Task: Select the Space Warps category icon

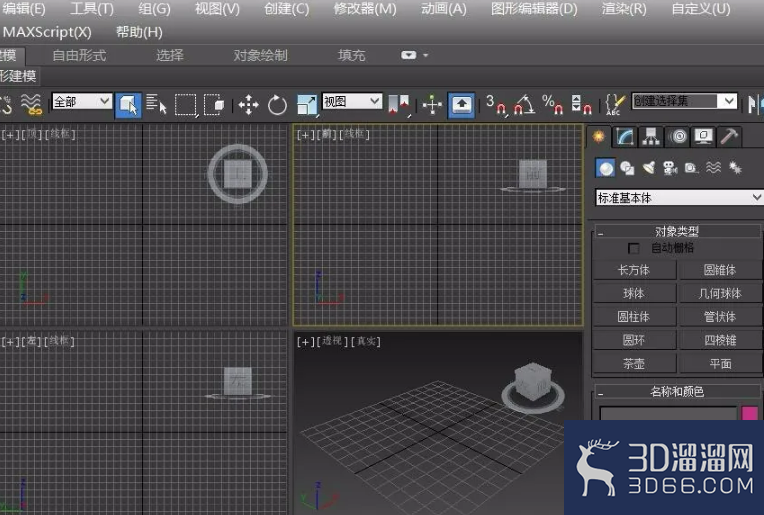Action: coord(713,168)
